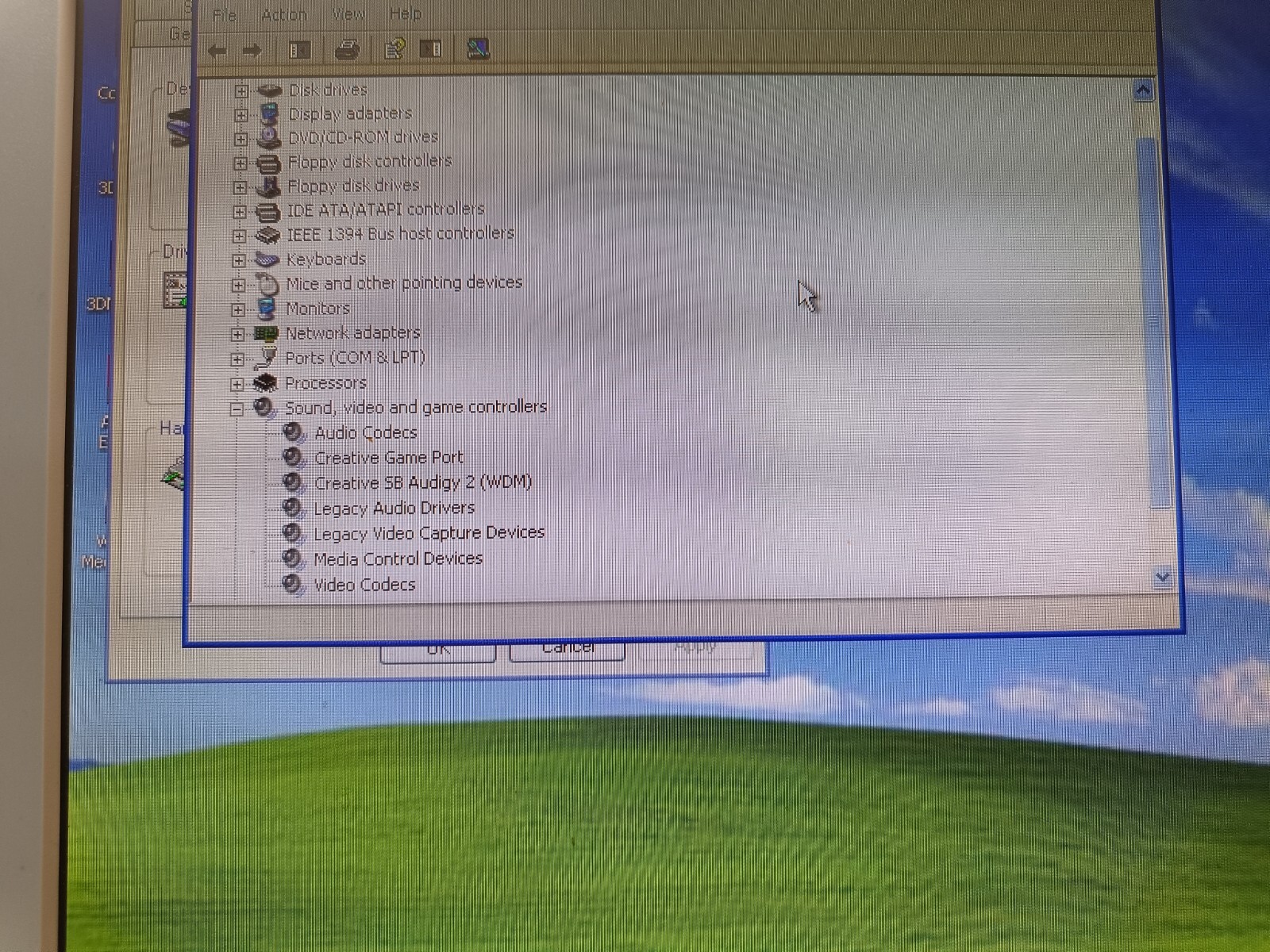Click the Creative Game Port device icon

(x=294, y=459)
